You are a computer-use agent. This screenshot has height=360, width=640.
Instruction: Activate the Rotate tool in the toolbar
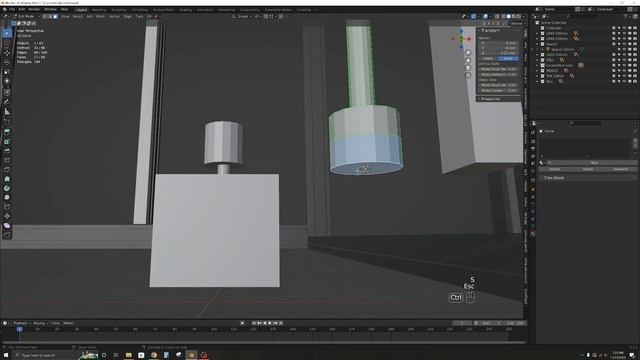tap(7, 62)
